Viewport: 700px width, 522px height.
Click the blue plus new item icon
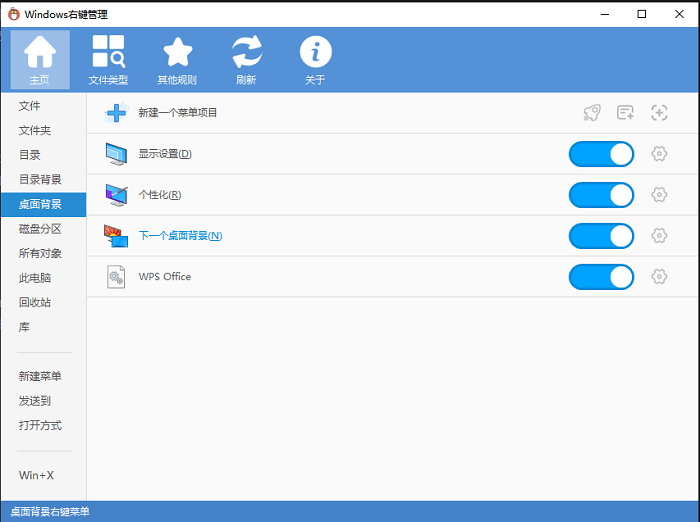tap(117, 113)
